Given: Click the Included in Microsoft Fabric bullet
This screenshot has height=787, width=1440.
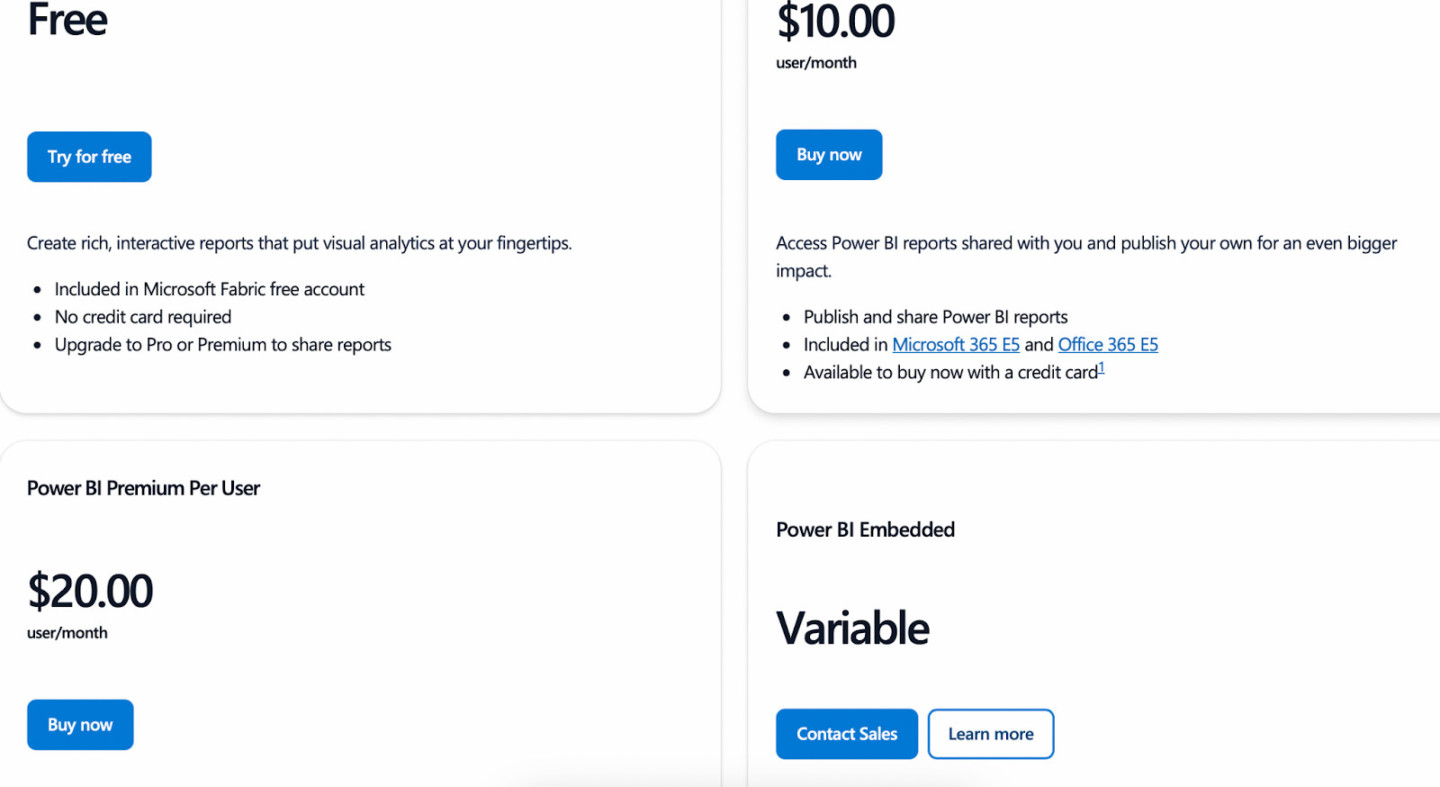Looking at the screenshot, I should [x=210, y=288].
